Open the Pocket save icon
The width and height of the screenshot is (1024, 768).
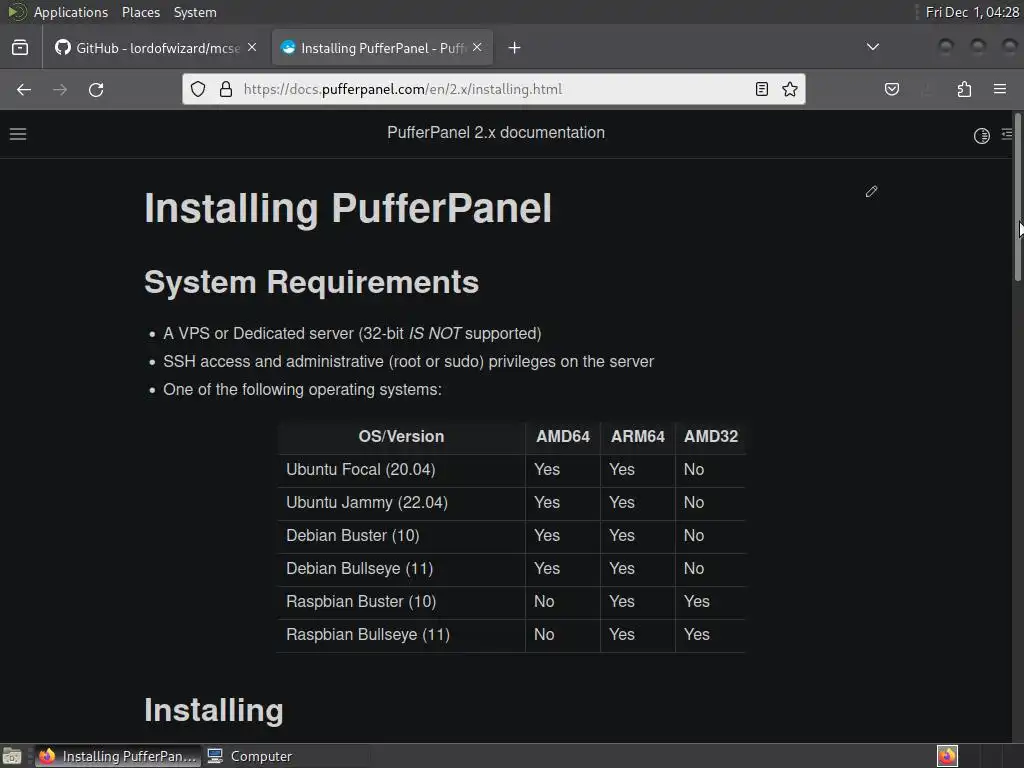point(892,89)
